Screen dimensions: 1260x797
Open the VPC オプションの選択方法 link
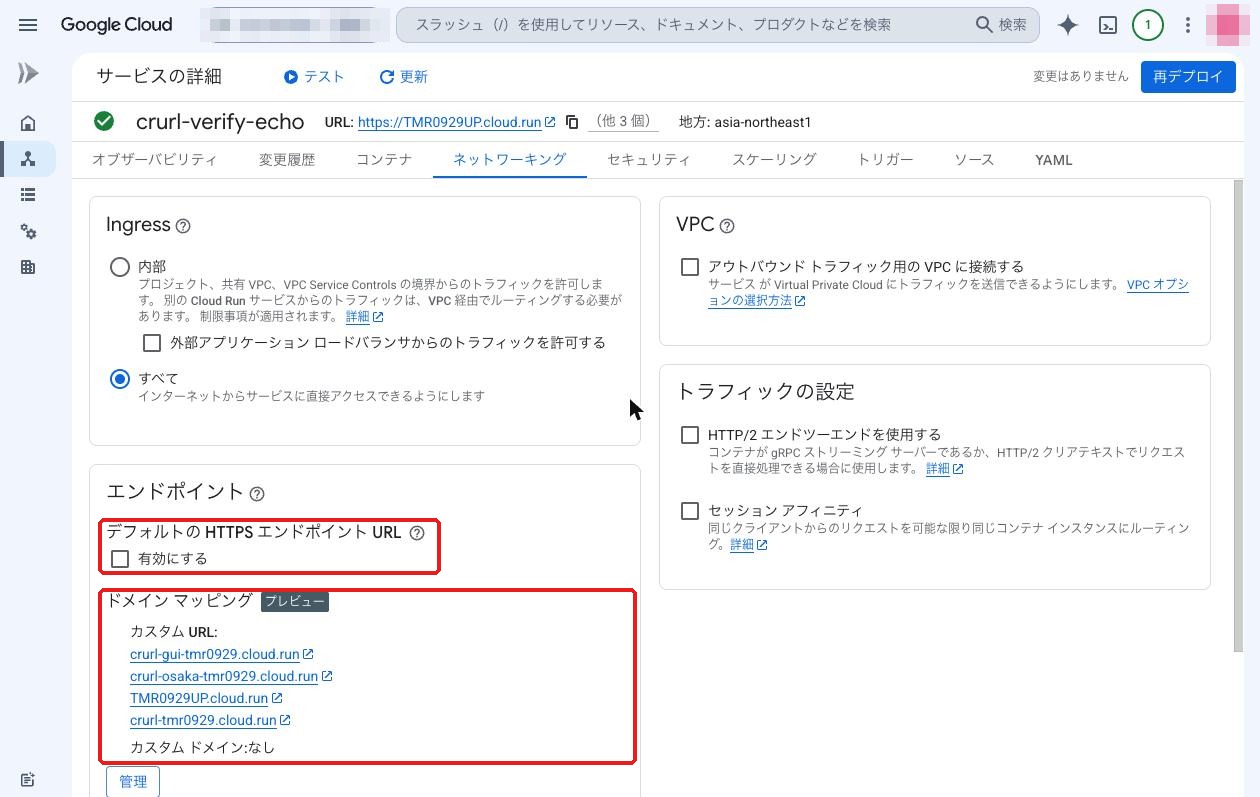[948, 292]
